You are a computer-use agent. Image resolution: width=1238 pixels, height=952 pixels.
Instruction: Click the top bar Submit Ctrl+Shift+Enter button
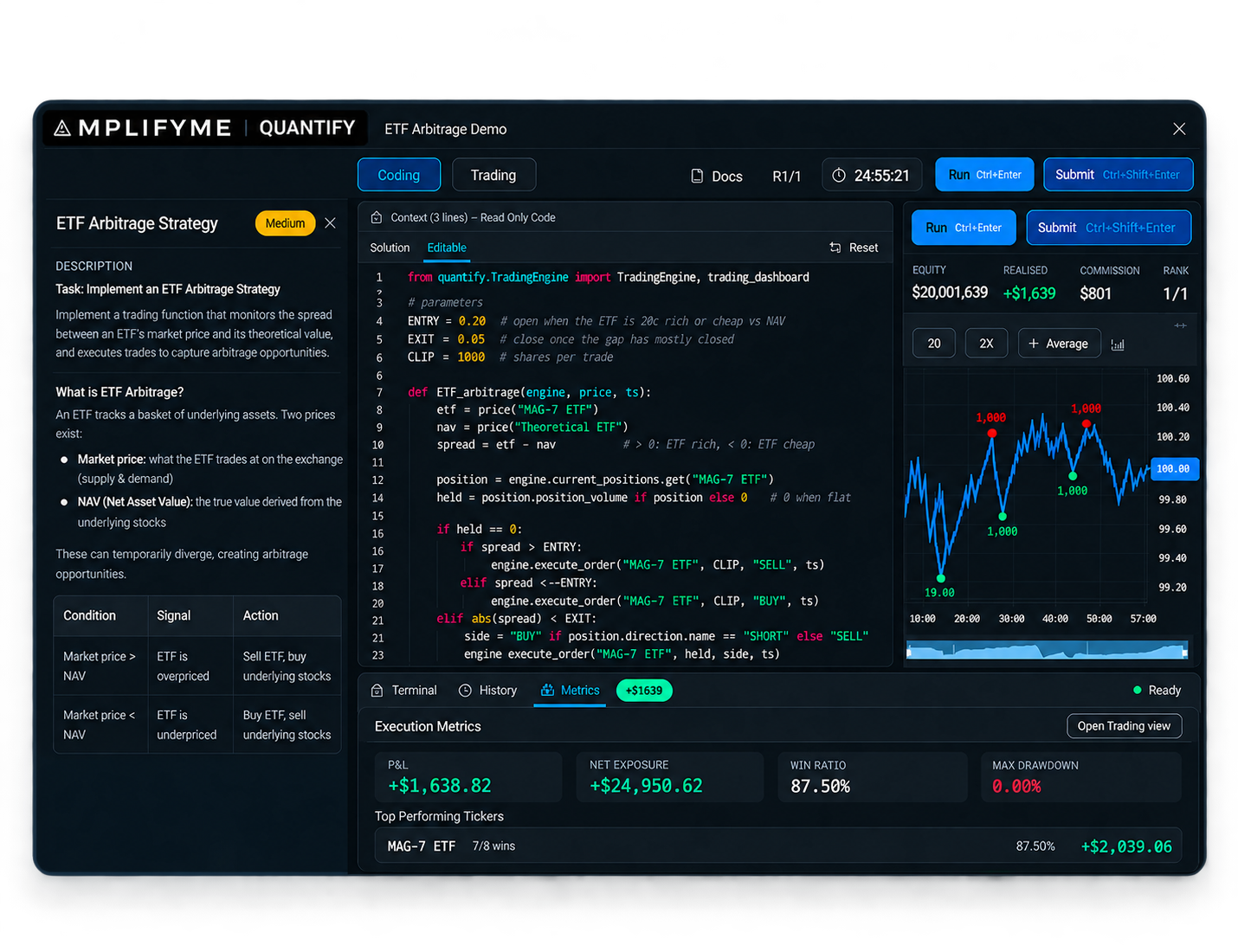click(1118, 175)
